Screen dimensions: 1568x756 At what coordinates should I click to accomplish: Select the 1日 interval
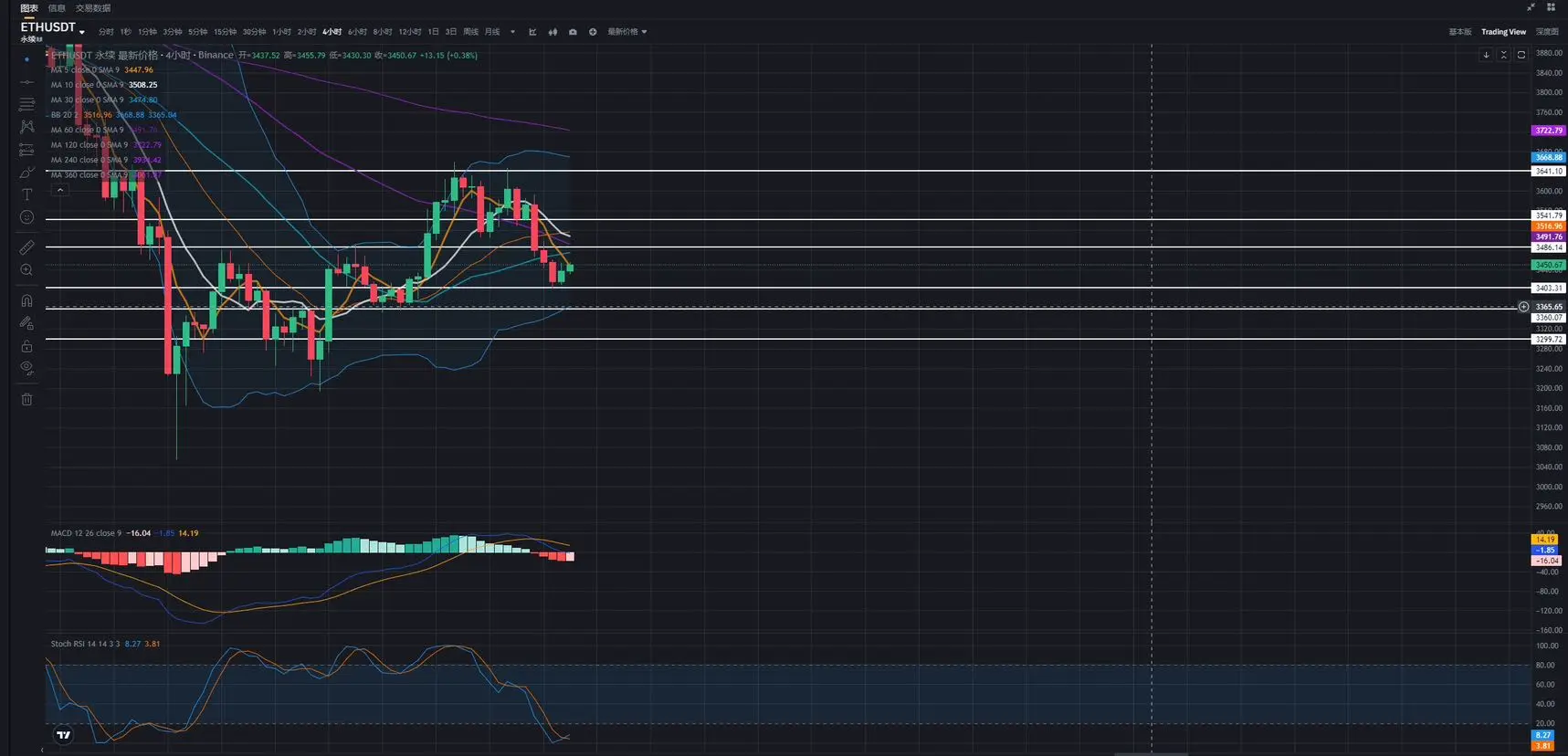click(433, 32)
